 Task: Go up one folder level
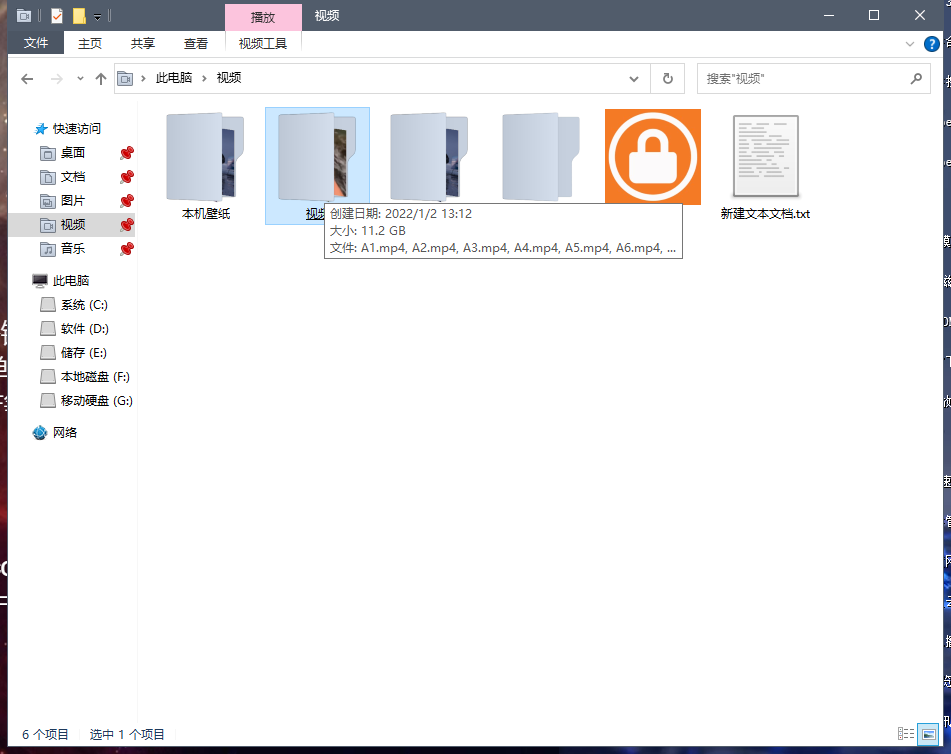[x=101, y=79]
